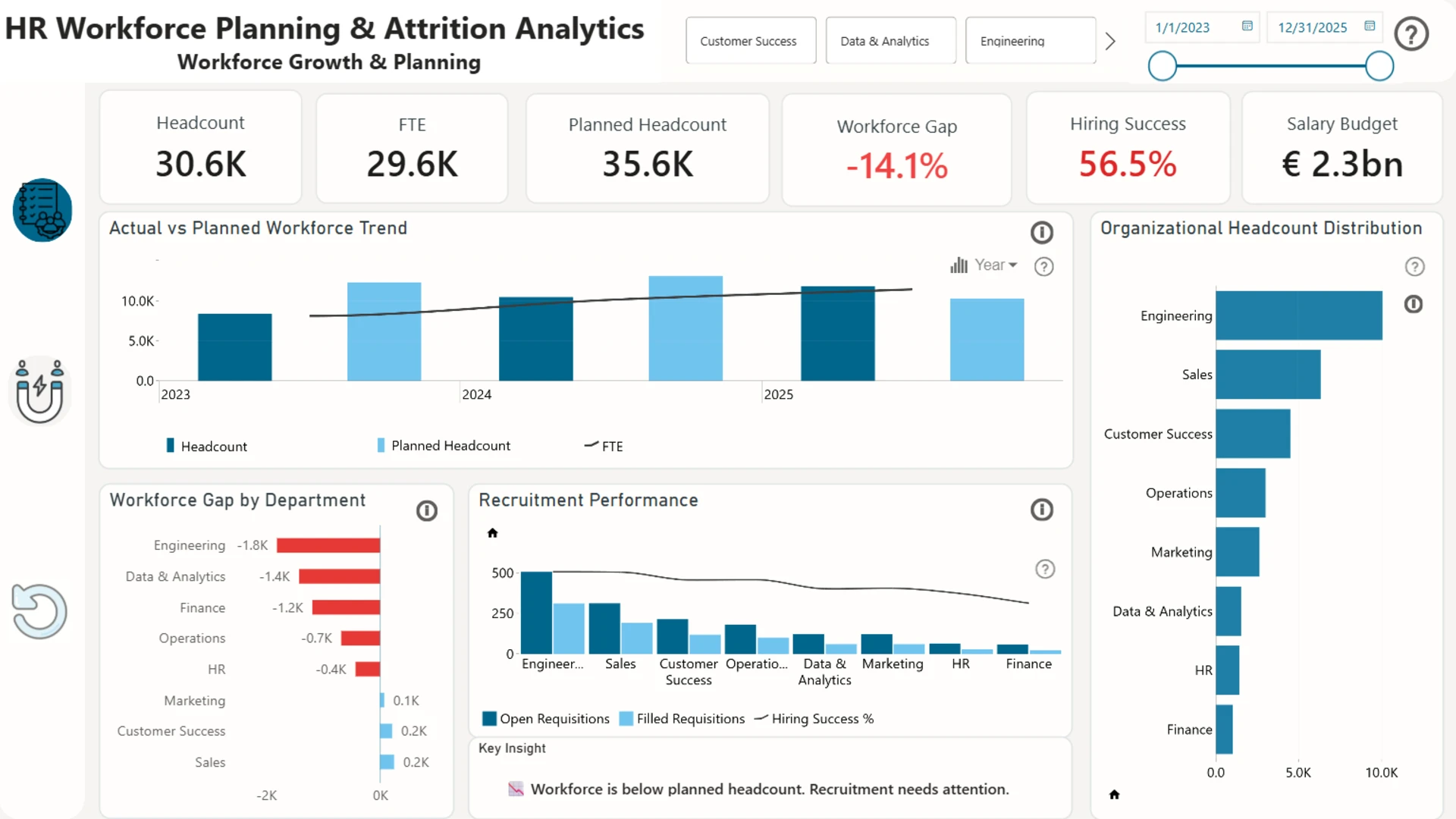
Task: Click the right handle of the date slider
Action: tap(1379, 66)
